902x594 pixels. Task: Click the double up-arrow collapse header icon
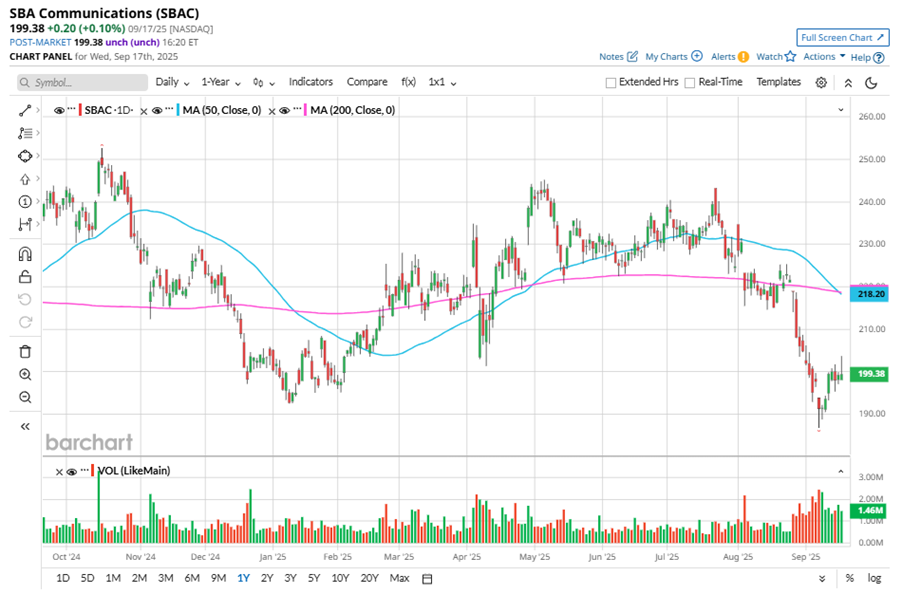pyautogui.click(x=848, y=83)
